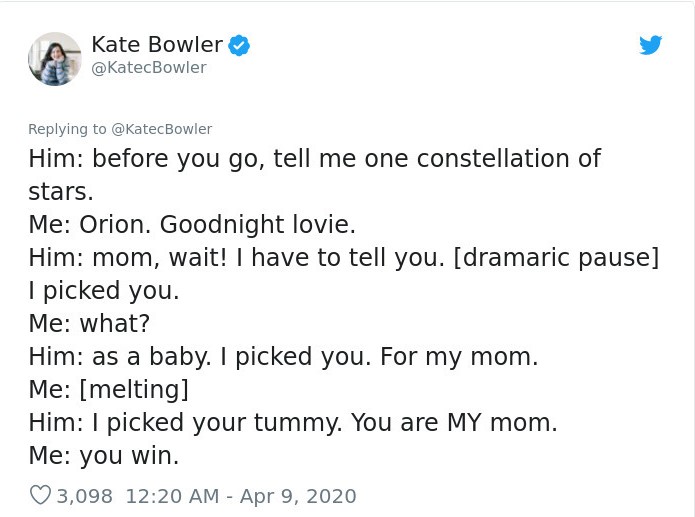Open the Kate Bowler display name link
This screenshot has width=695, height=517.
click(x=156, y=44)
